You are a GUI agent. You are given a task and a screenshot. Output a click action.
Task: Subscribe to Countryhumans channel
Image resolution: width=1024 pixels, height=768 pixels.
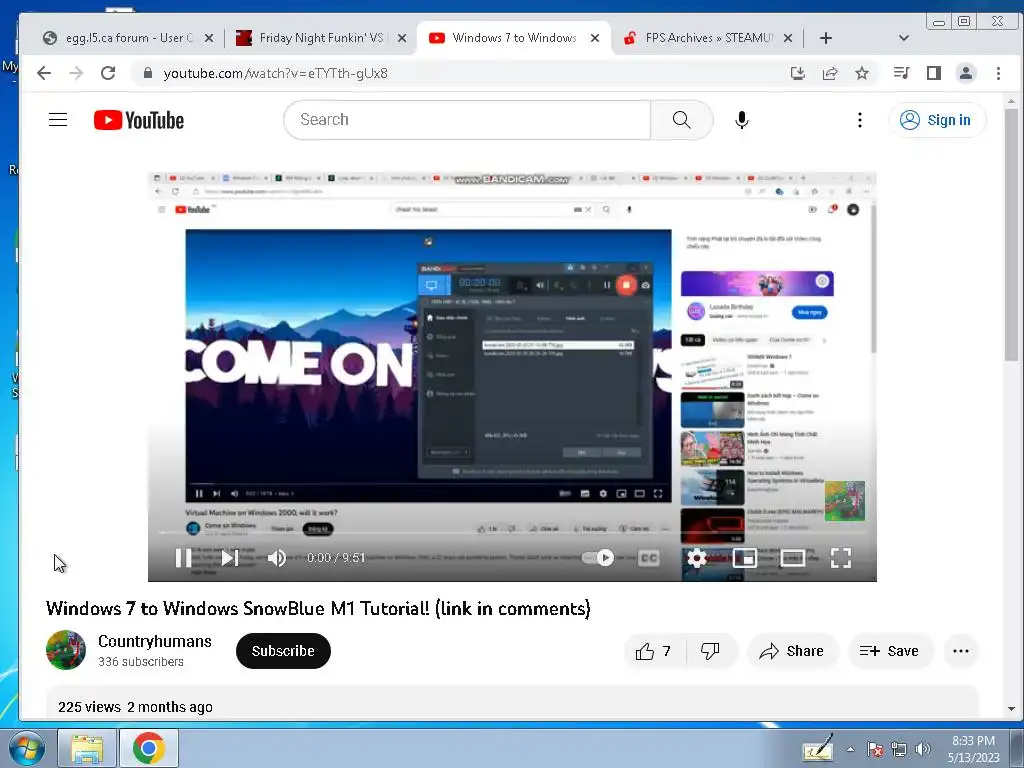pyautogui.click(x=283, y=651)
